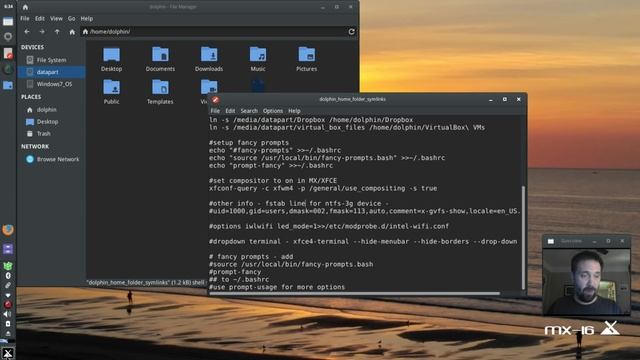The height and width of the screenshot is (360, 640).
Task: Select File System under Devices
Action: 51,60
